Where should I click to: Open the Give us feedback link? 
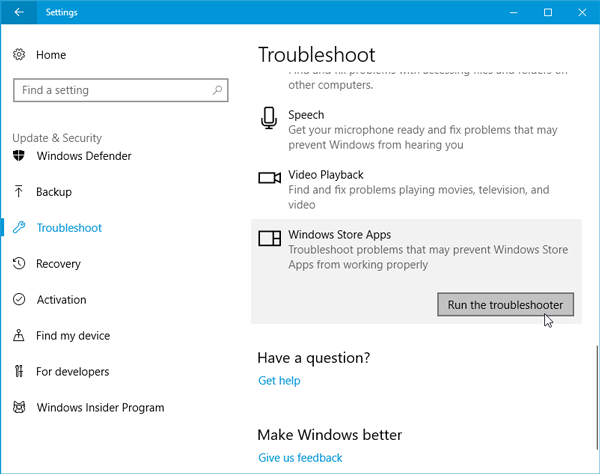point(300,458)
